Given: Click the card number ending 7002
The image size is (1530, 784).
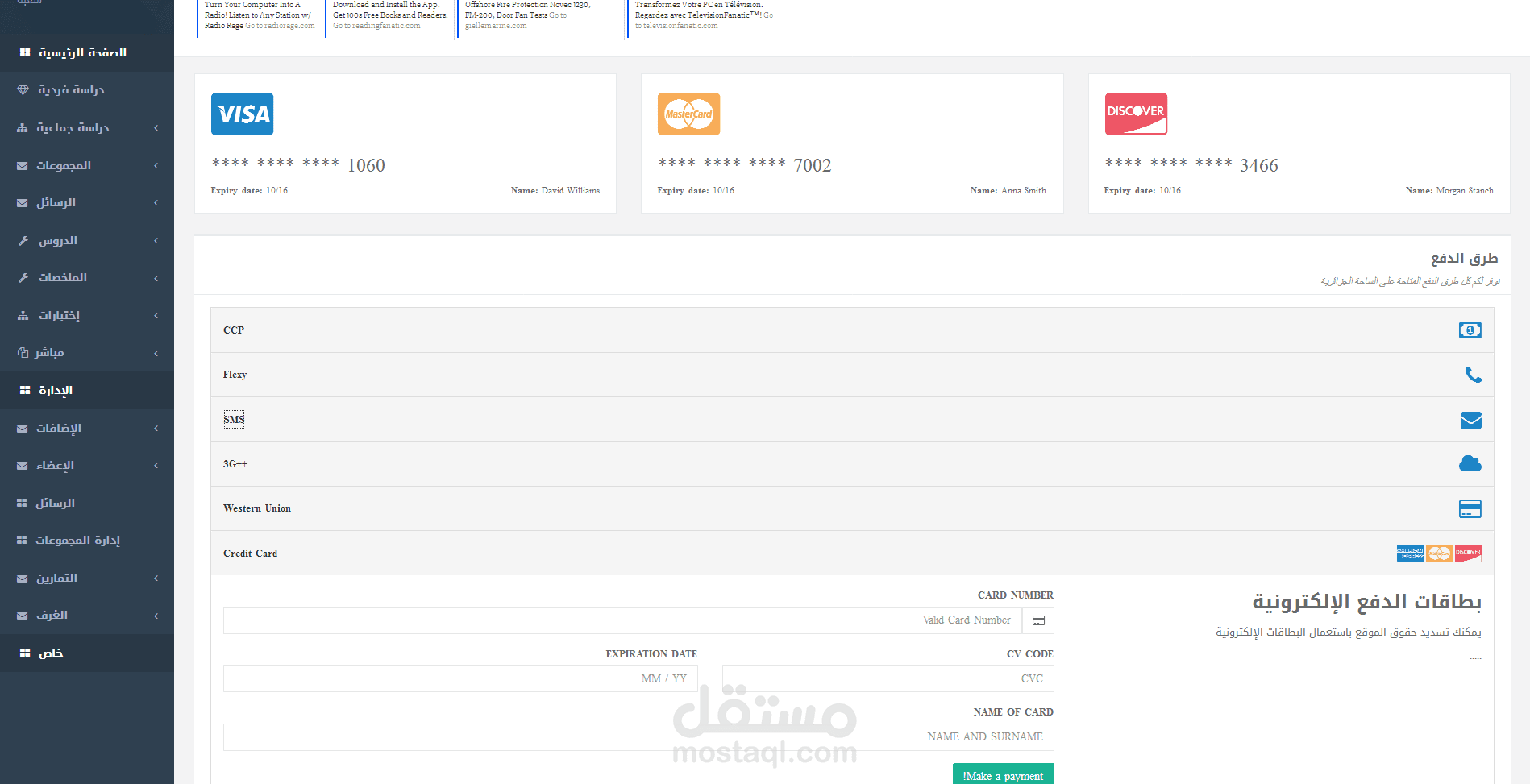Looking at the screenshot, I should tap(745, 165).
